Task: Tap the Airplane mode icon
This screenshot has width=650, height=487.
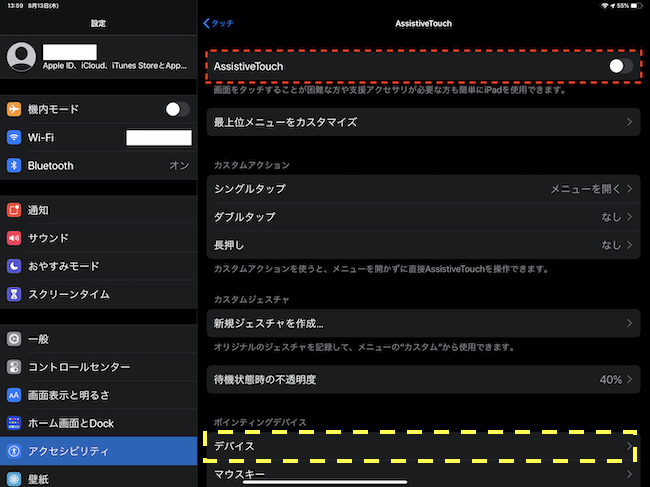Action: (14, 109)
